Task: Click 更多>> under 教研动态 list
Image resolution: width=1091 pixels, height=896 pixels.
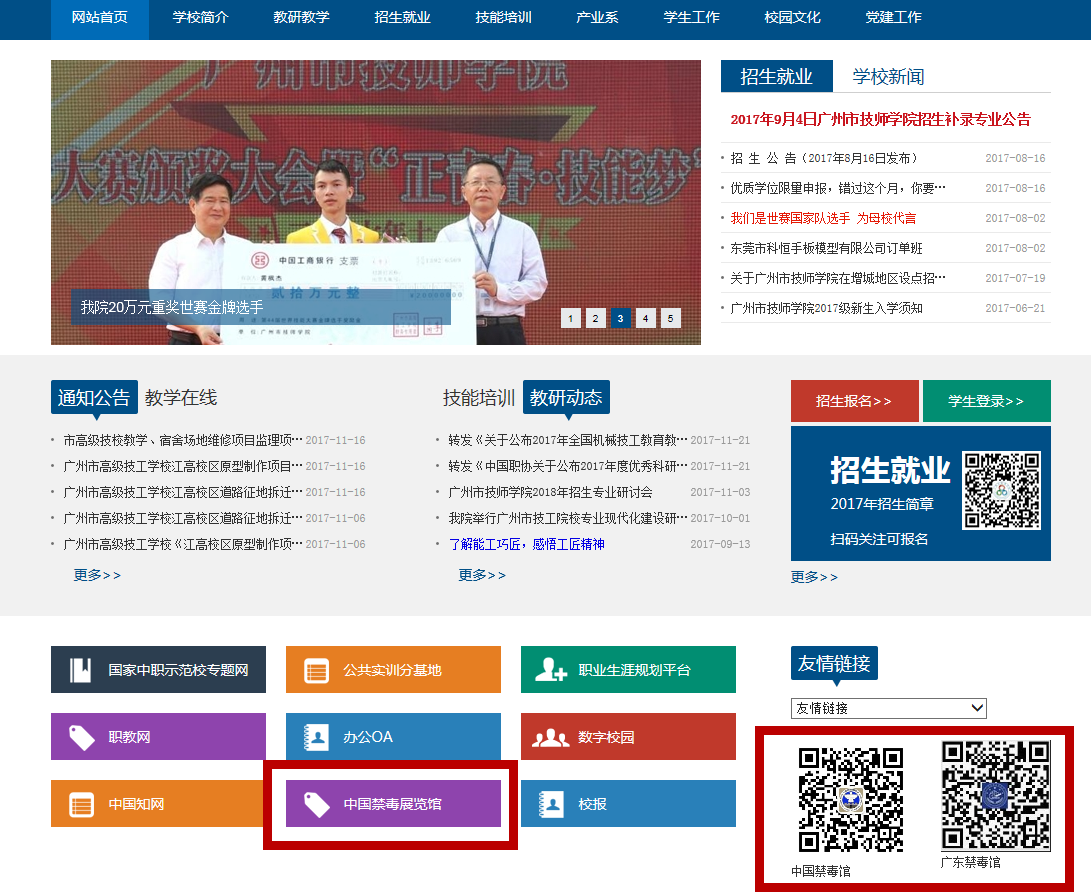Action: click(x=482, y=575)
